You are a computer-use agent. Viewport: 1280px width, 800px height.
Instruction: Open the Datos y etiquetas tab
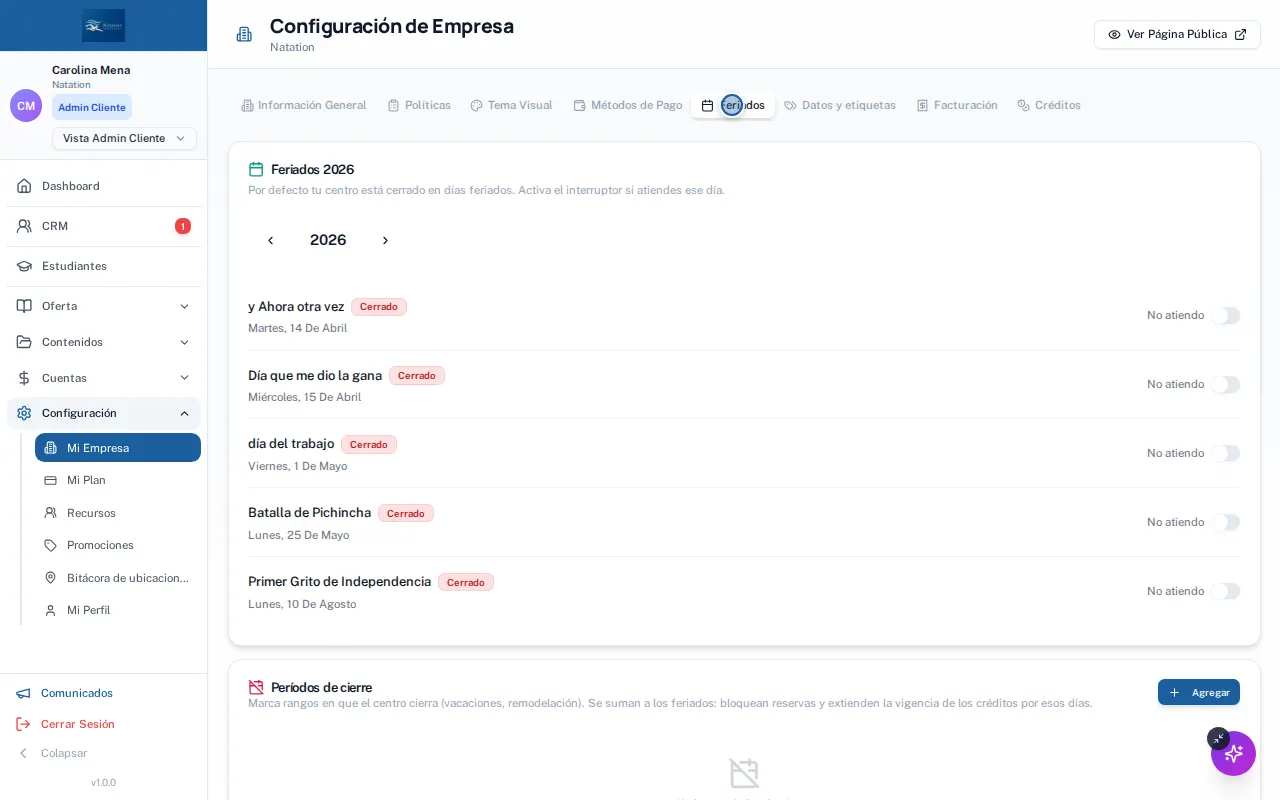pyautogui.click(x=840, y=105)
